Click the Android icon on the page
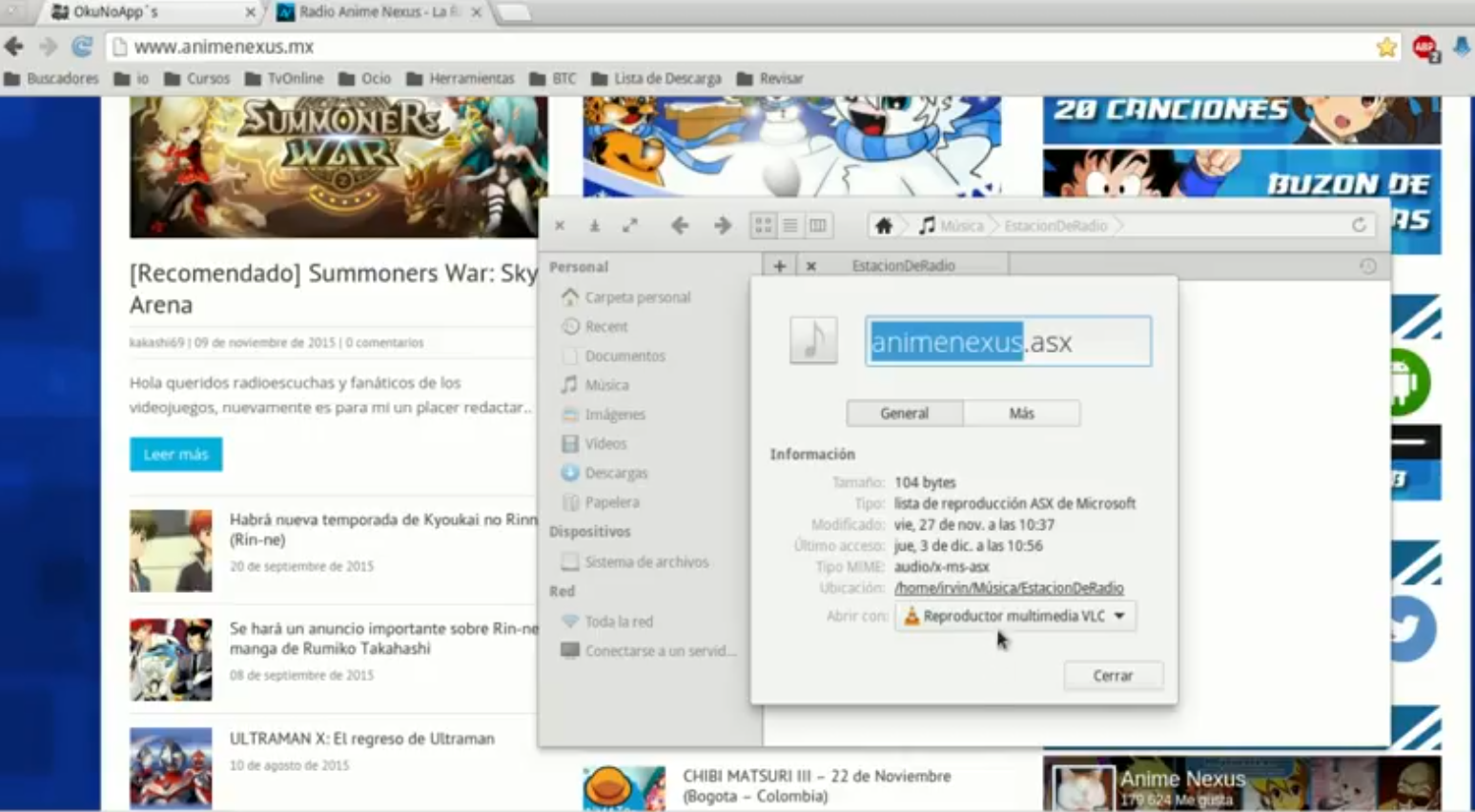The image size is (1475, 812). coord(1408,382)
